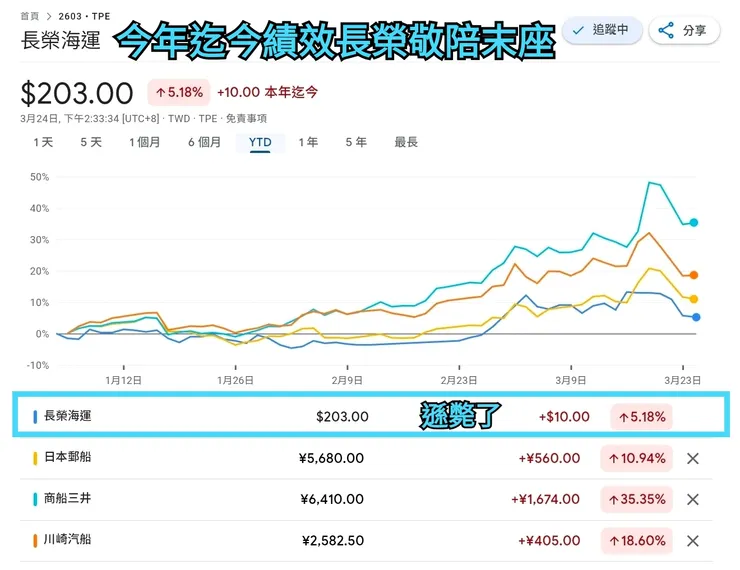Click the +¥560.00 change amount

549,458
